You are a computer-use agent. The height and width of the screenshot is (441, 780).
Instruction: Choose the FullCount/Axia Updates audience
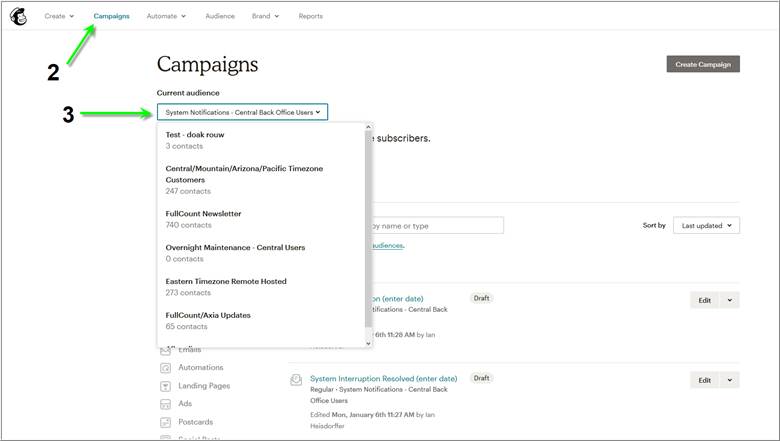click(x=261, y=321)
